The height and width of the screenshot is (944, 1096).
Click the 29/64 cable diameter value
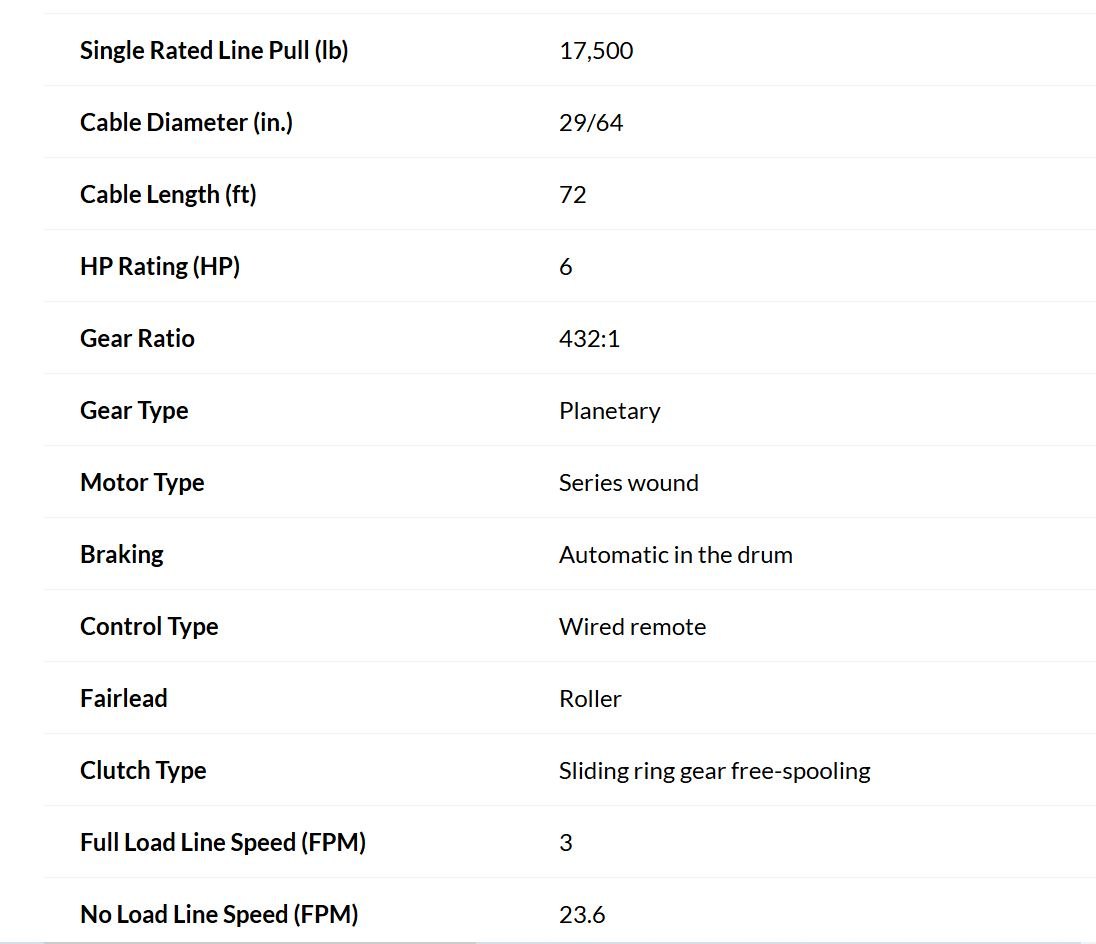coord(591,123)
